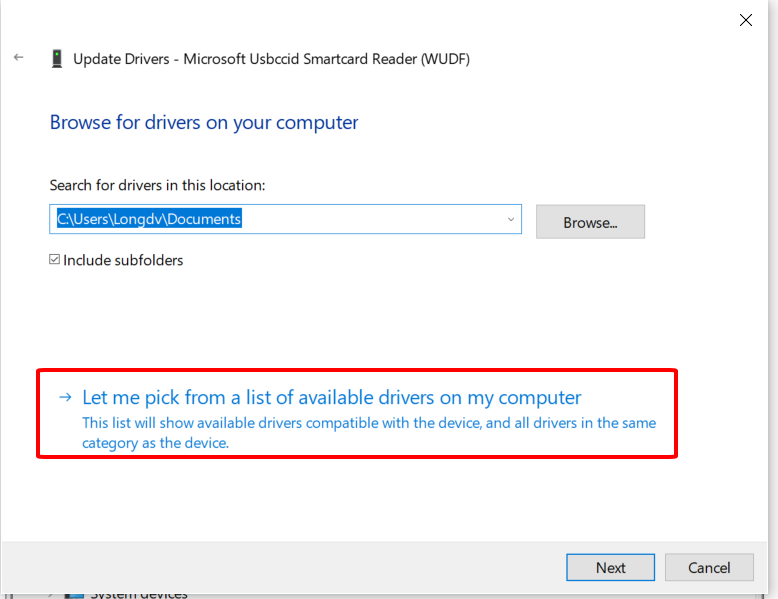Click the "Search for drivers in this location:" label
This screenshot has width=778, height=599.
[157, 185]
